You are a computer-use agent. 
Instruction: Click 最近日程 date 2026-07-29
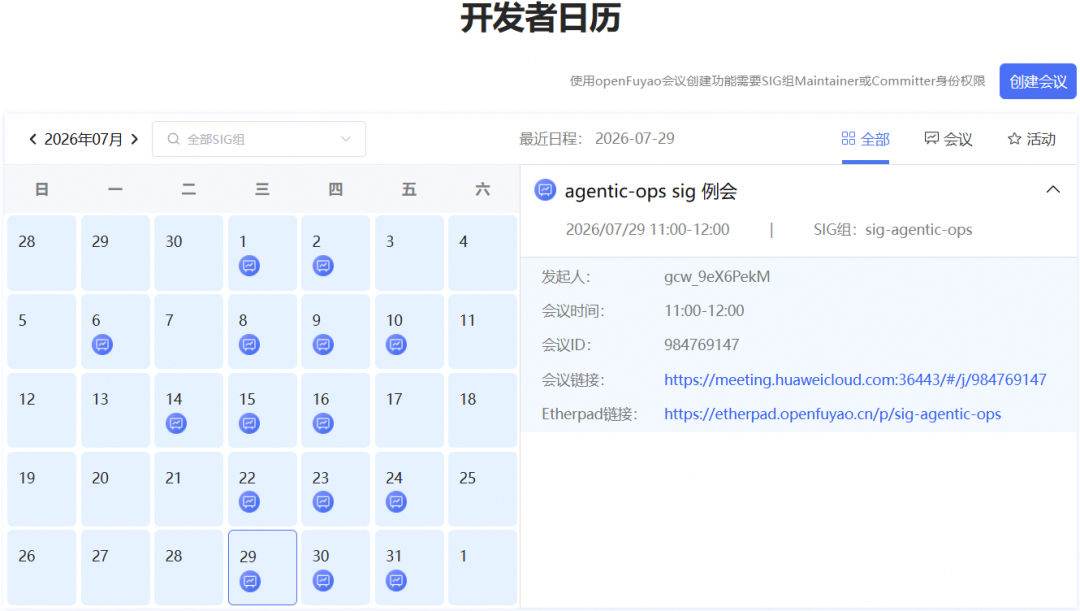[634, 138]
